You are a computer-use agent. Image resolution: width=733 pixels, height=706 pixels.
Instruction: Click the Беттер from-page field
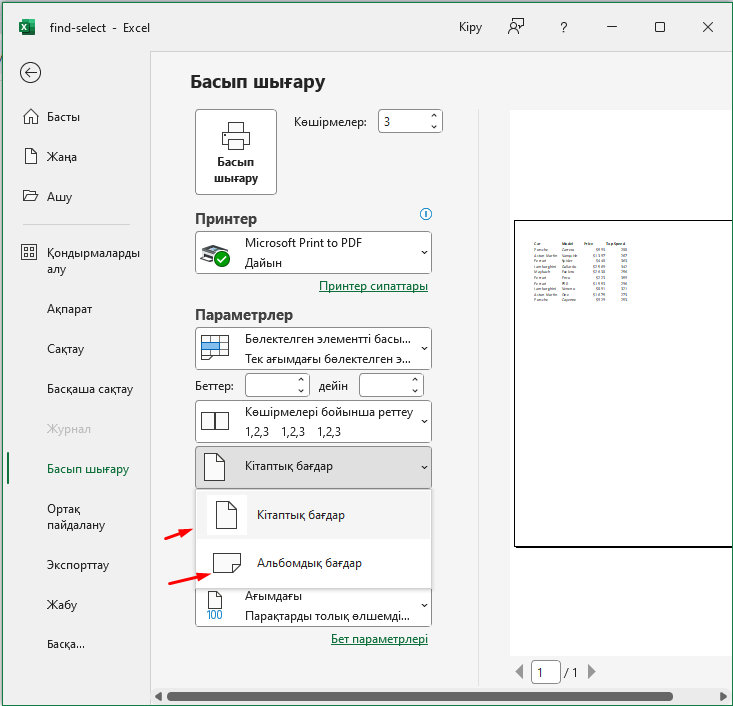[x=271, y=385]
